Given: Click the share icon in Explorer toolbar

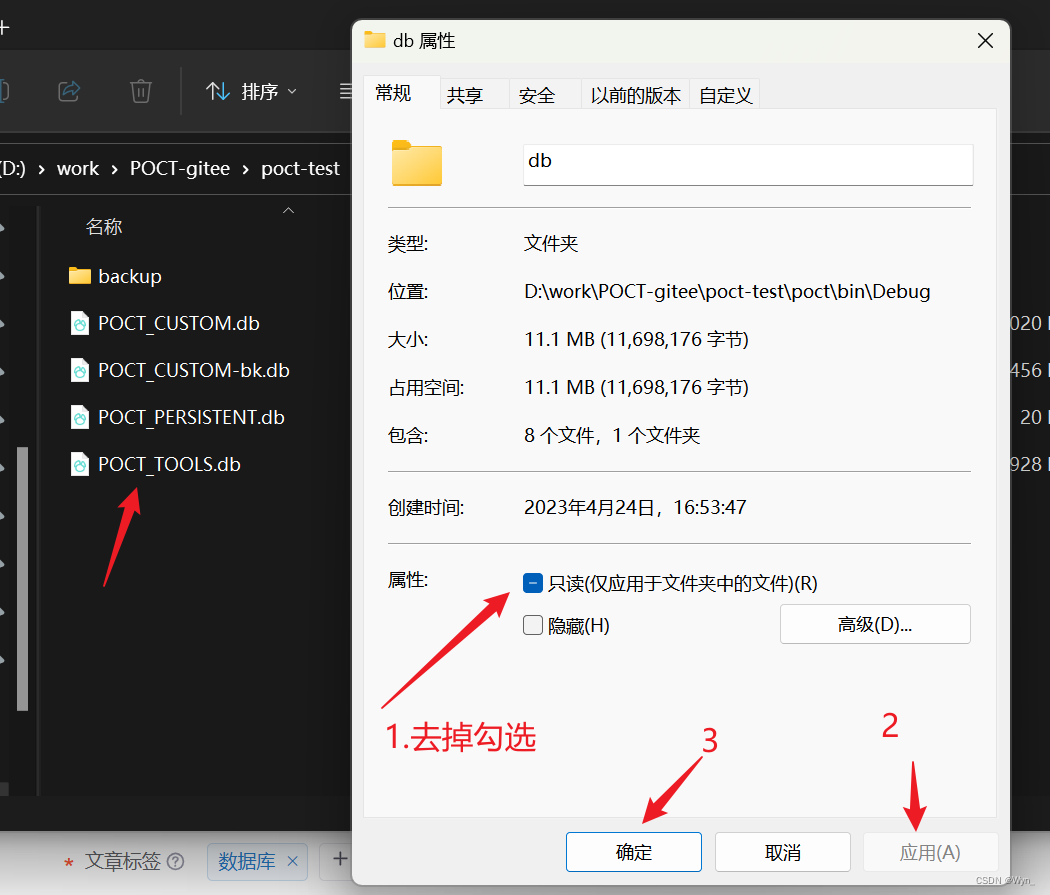Looking at the screenshot, I should coord(68,91).
